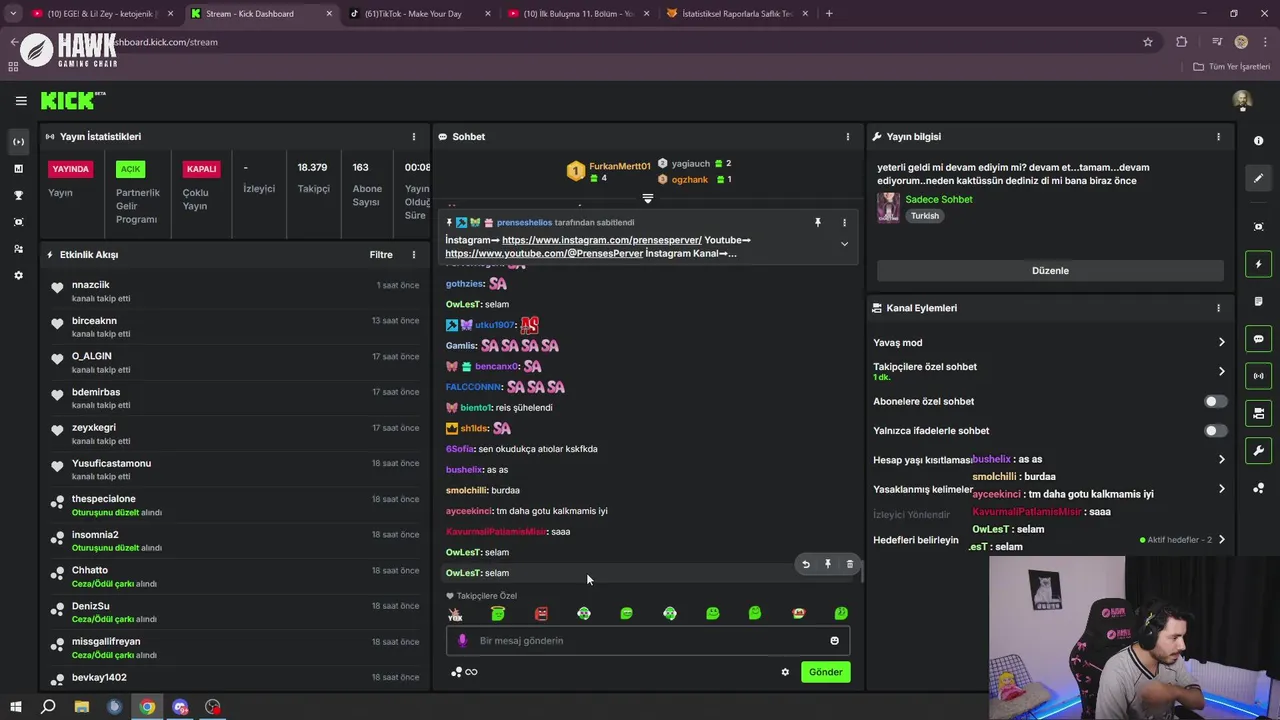Open the community users icon in sidebar
Image resolution: width=1280 pixels, height=720 pixels.
18,249
